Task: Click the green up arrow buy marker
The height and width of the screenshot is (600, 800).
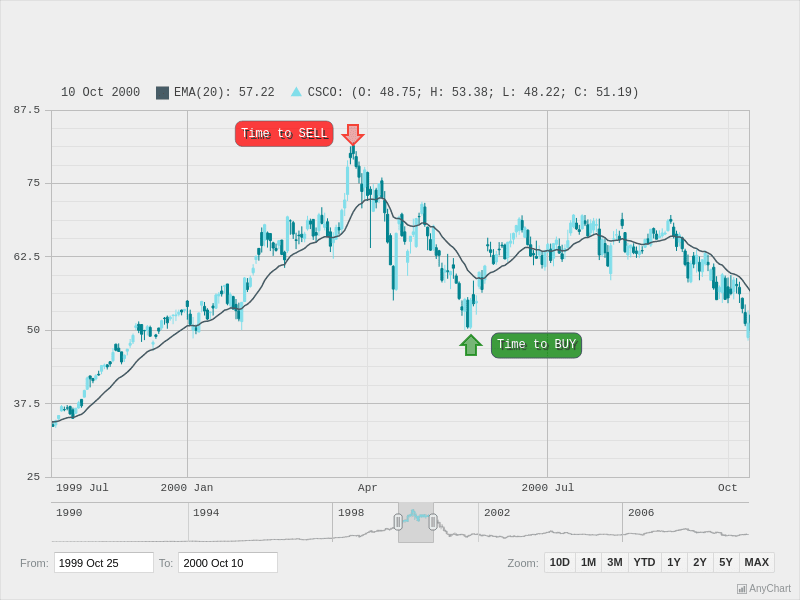Action: click(470, 345)
